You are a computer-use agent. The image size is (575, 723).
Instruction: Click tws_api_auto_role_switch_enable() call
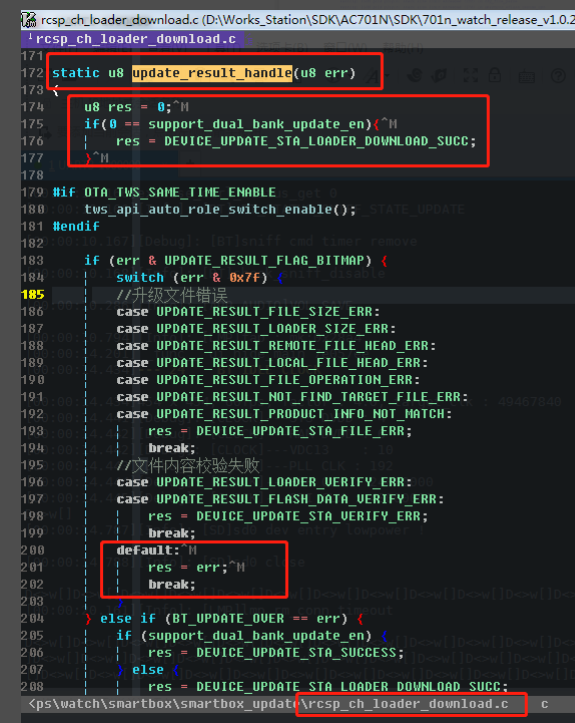click(x=220, y=209)
